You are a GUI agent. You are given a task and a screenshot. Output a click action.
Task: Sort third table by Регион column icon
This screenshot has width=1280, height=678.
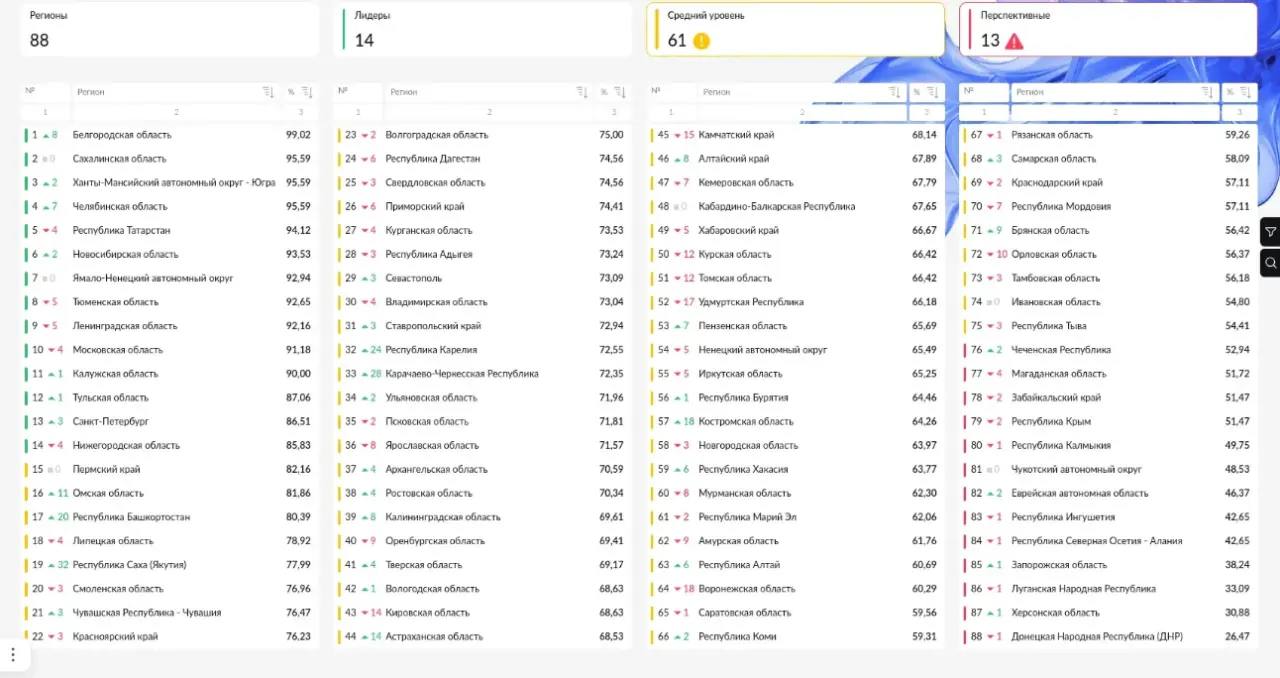click(895, 92)
